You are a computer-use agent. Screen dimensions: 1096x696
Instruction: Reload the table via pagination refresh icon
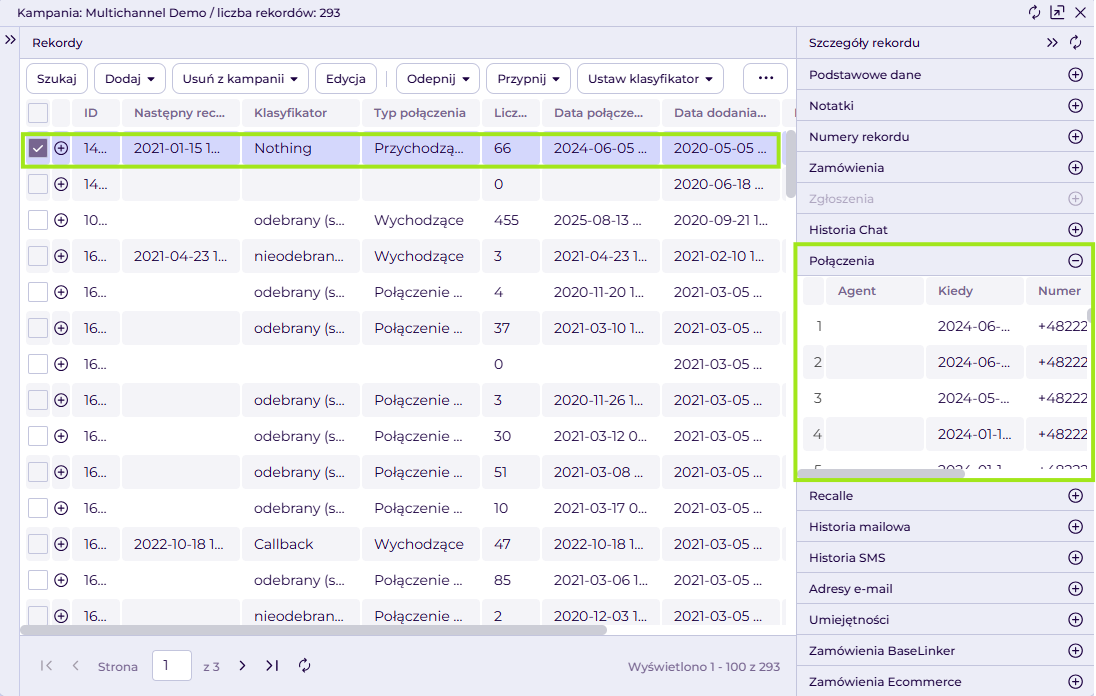click(x=304, y=665)
